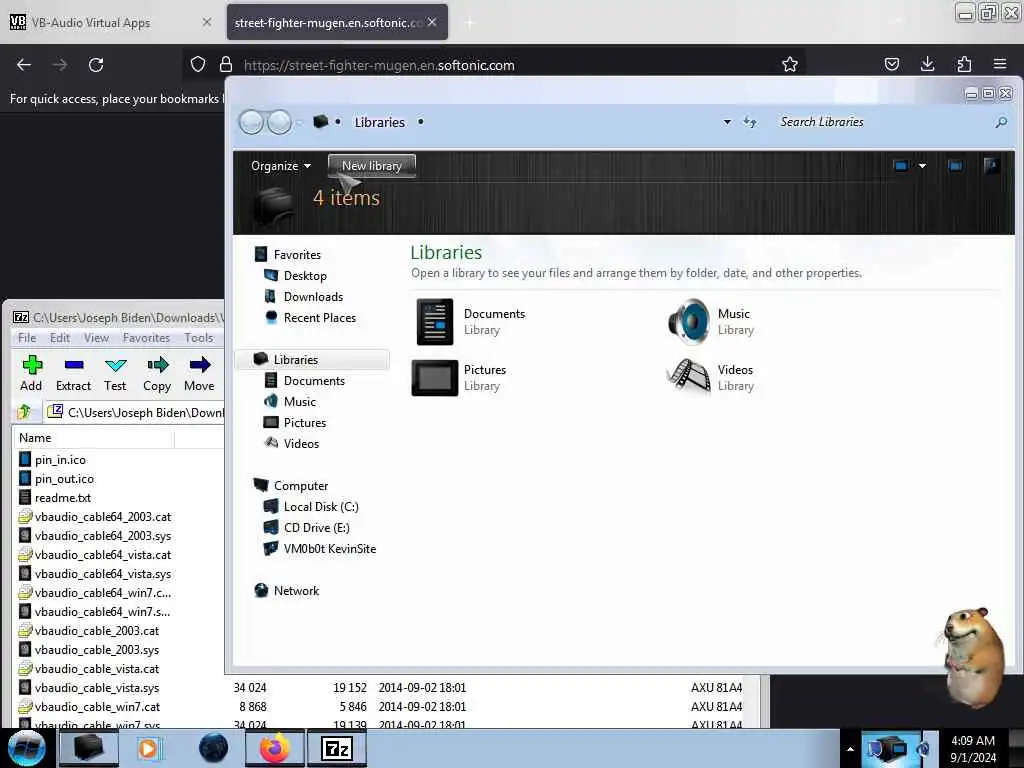Open Firefox extensions puzzle icon

pos(964,64)
